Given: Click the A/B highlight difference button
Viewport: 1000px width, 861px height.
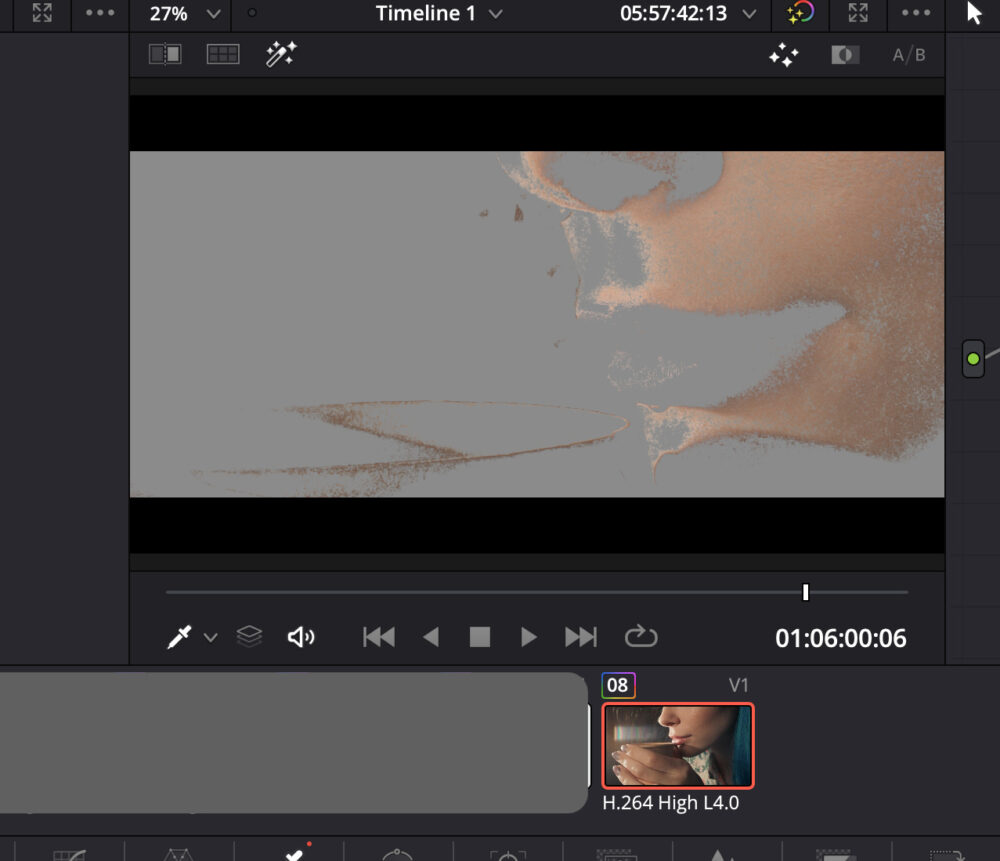Looking at the screenshot, I should tap(909, 56).
